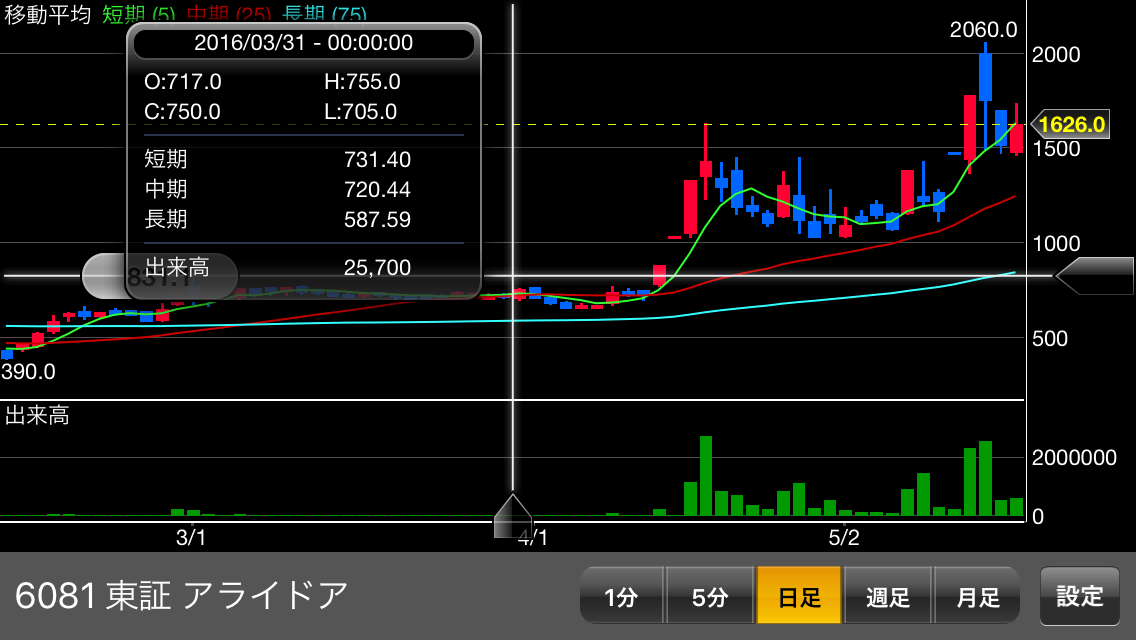
Task: Tap the 390.0 low price label
Action: pos(28,372)
